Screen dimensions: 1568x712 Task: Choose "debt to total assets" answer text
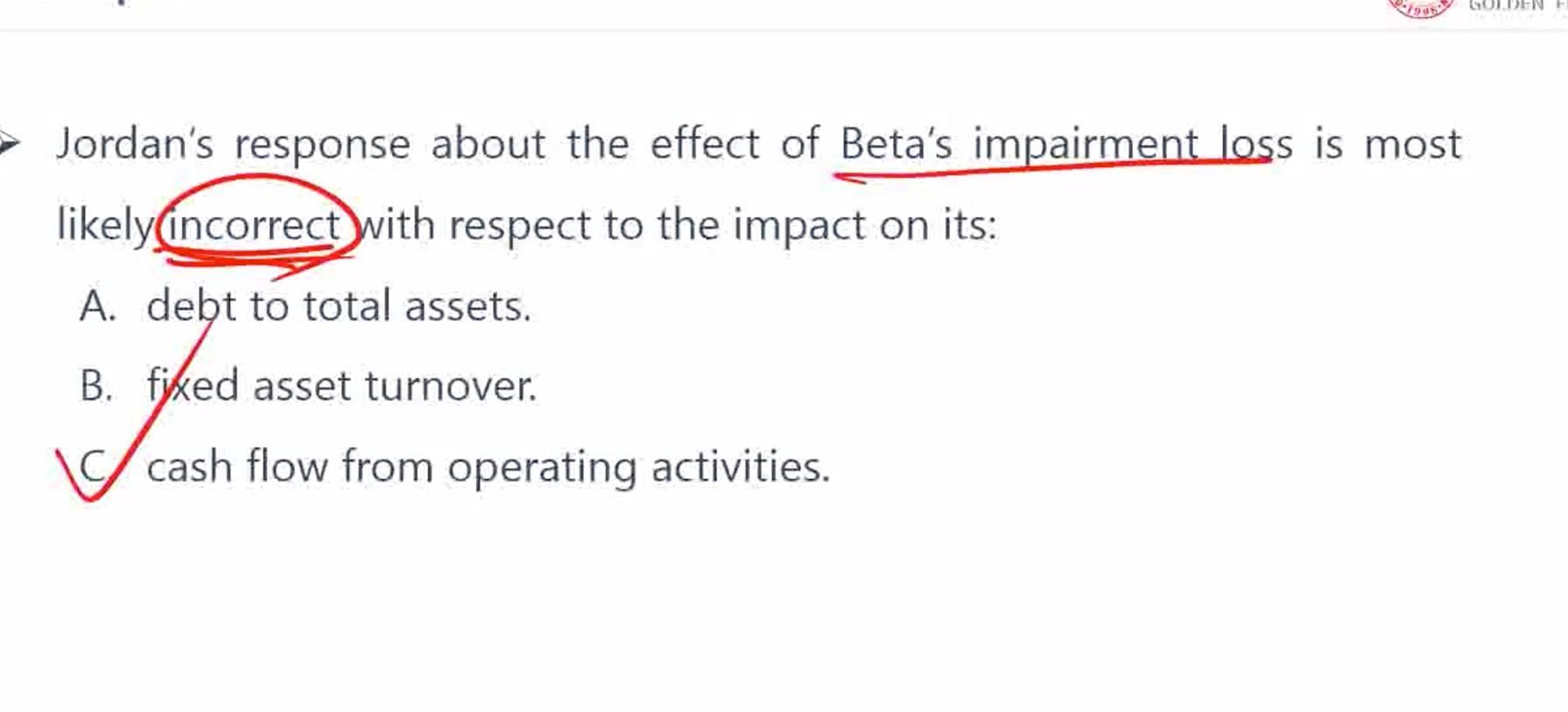[x=339, y=306]
